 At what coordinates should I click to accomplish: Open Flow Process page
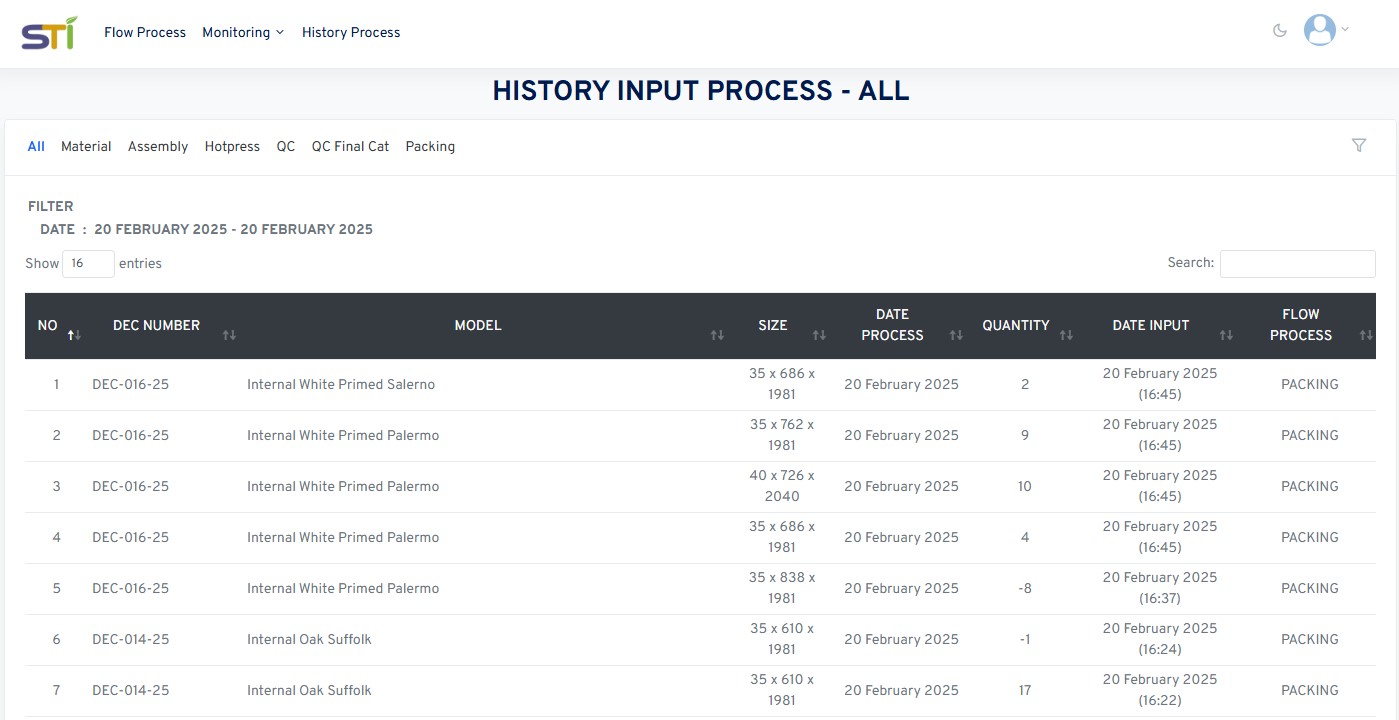pyautogui.click(x=145, y=33)
